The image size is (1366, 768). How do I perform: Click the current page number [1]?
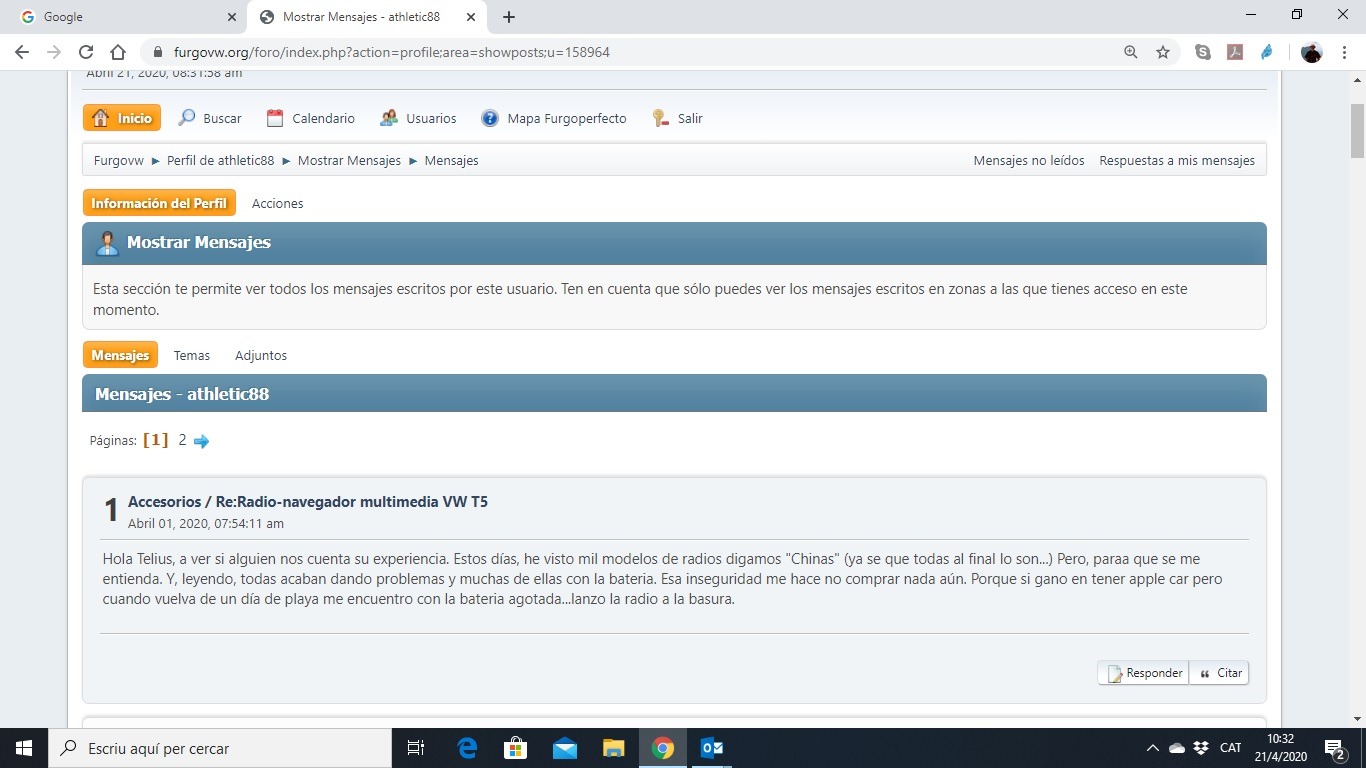(156, 440)
